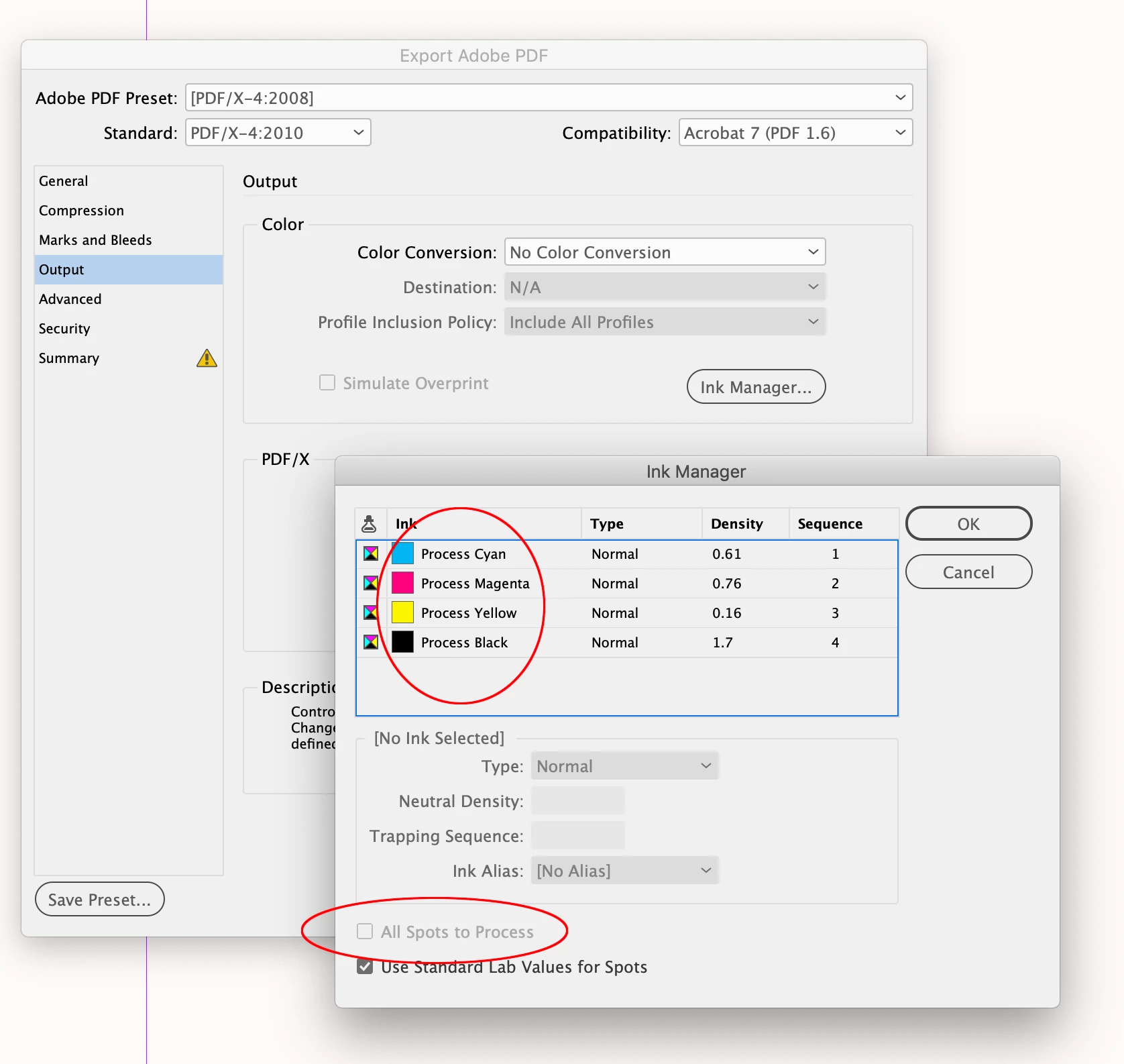Click the Ink Manager... button
The width and height of the screenshot is (1124, 1064).
coord(756,386)
